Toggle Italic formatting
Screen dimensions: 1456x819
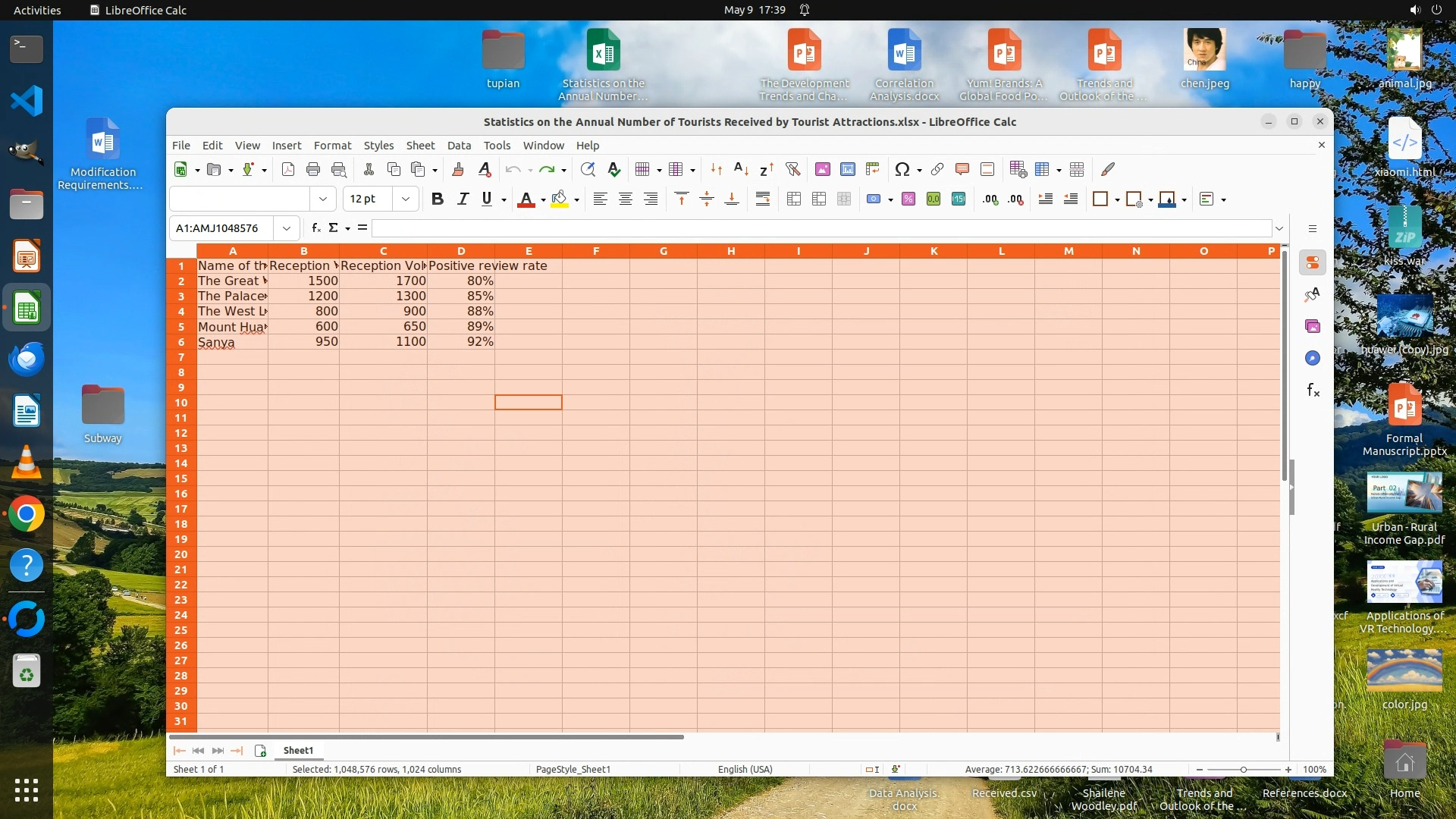463,199
